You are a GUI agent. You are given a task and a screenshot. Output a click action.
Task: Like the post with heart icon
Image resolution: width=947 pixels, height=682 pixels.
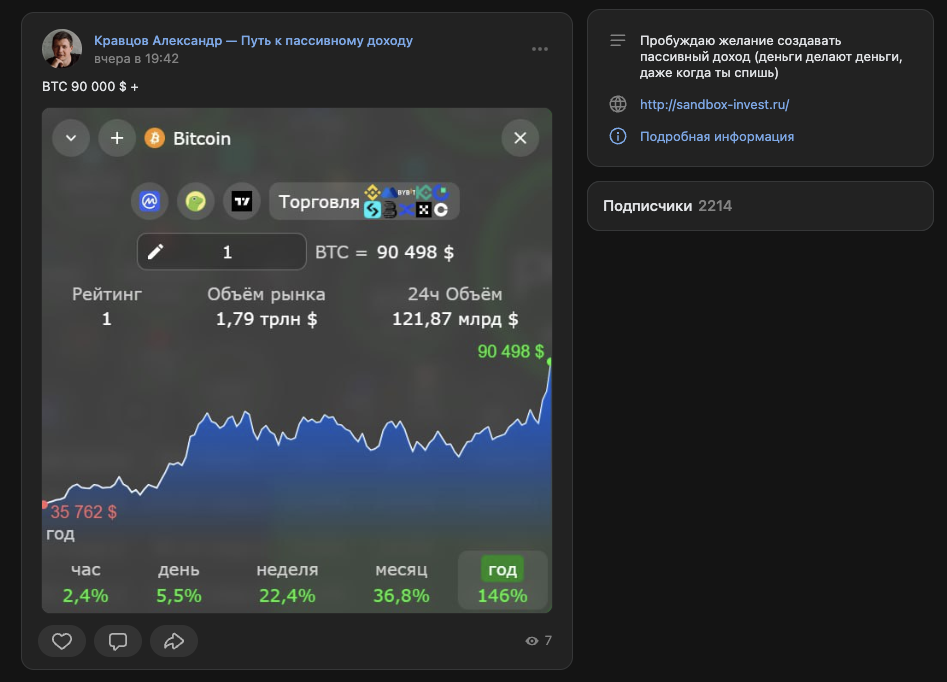pyautogui.click(x=62, y=641)
